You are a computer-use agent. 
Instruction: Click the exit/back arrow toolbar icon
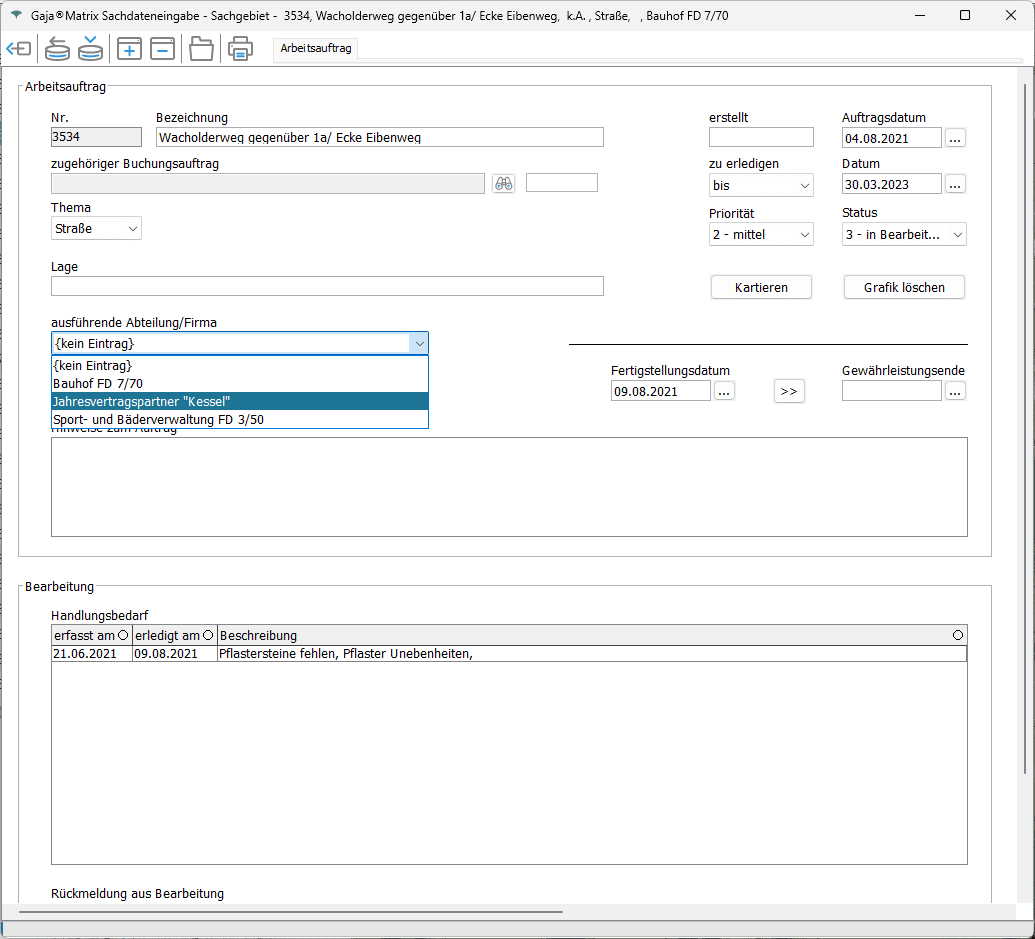18,48
